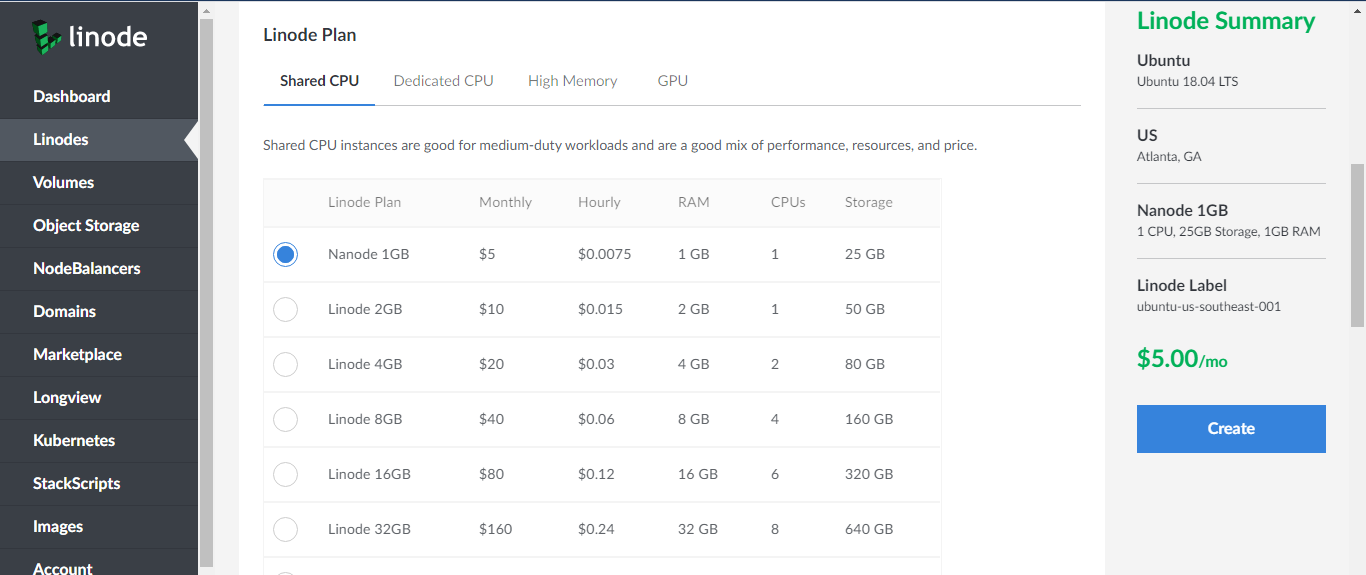Pick the Linode 8GB plan radio button
This screenshot has width=1366, height=575.
[285, 420]
